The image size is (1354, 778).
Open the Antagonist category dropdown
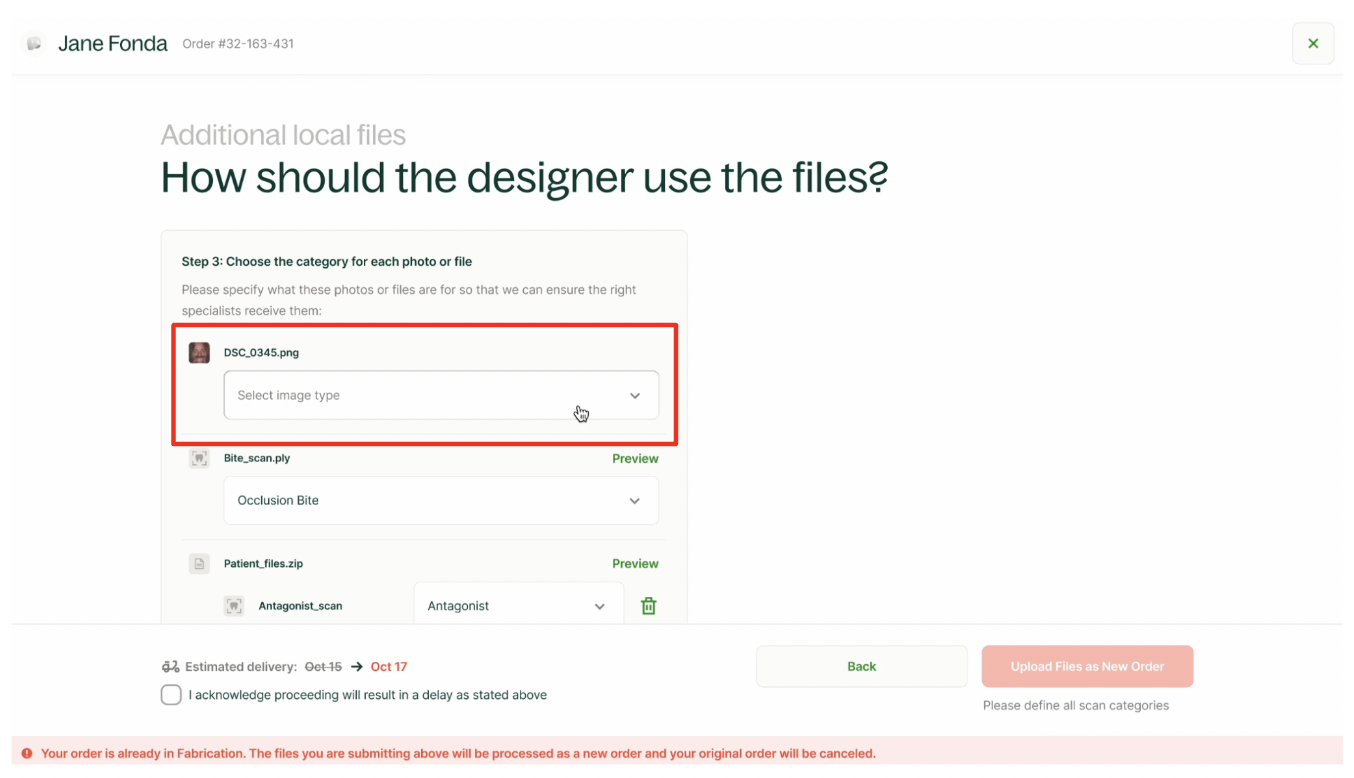[x=517, y=606]
